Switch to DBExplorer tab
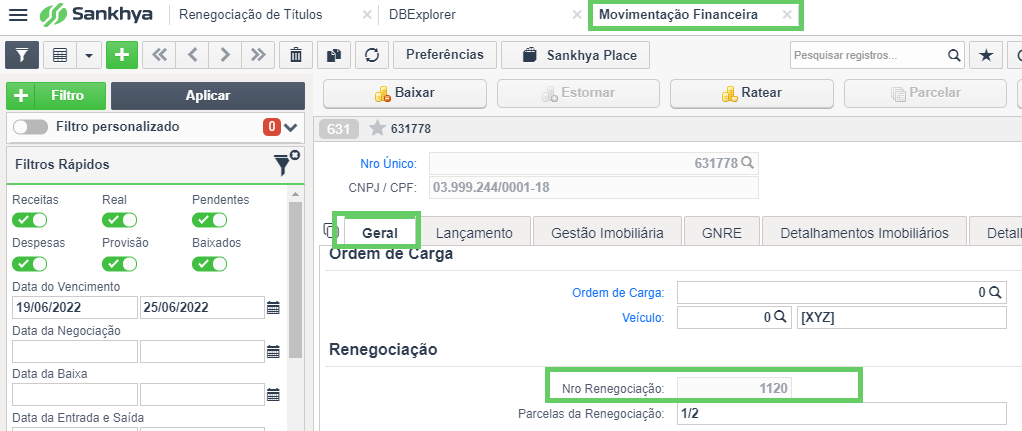The image size is (1022, 431). click(422, 14)
